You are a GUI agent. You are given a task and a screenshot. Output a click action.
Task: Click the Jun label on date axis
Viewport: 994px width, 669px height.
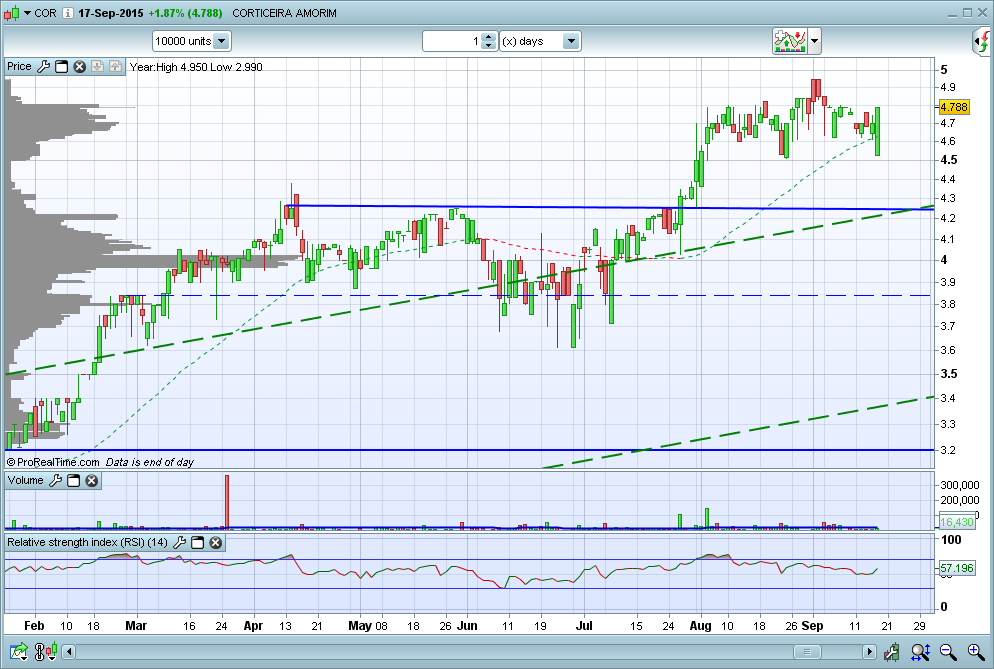click(467, 626)
